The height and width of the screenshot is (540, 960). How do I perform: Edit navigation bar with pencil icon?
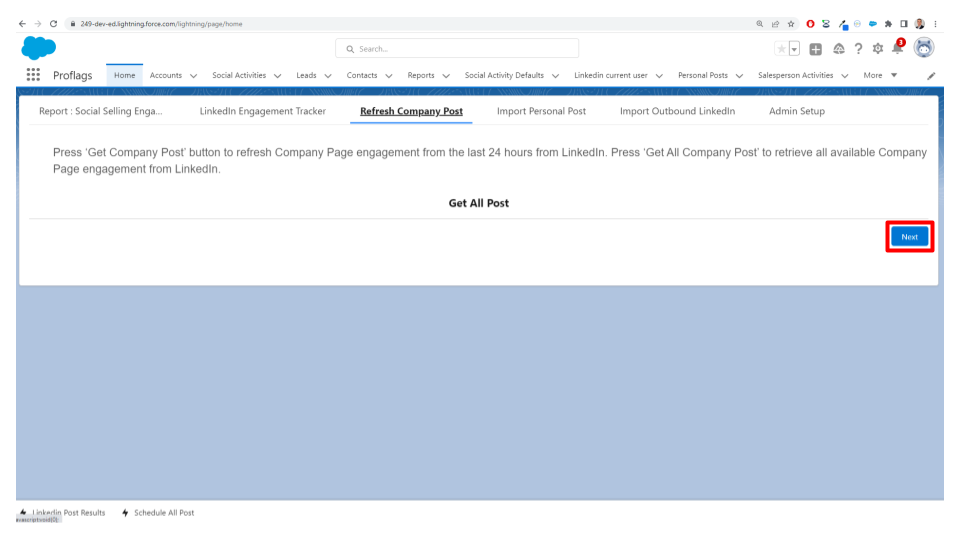point(931,76)
